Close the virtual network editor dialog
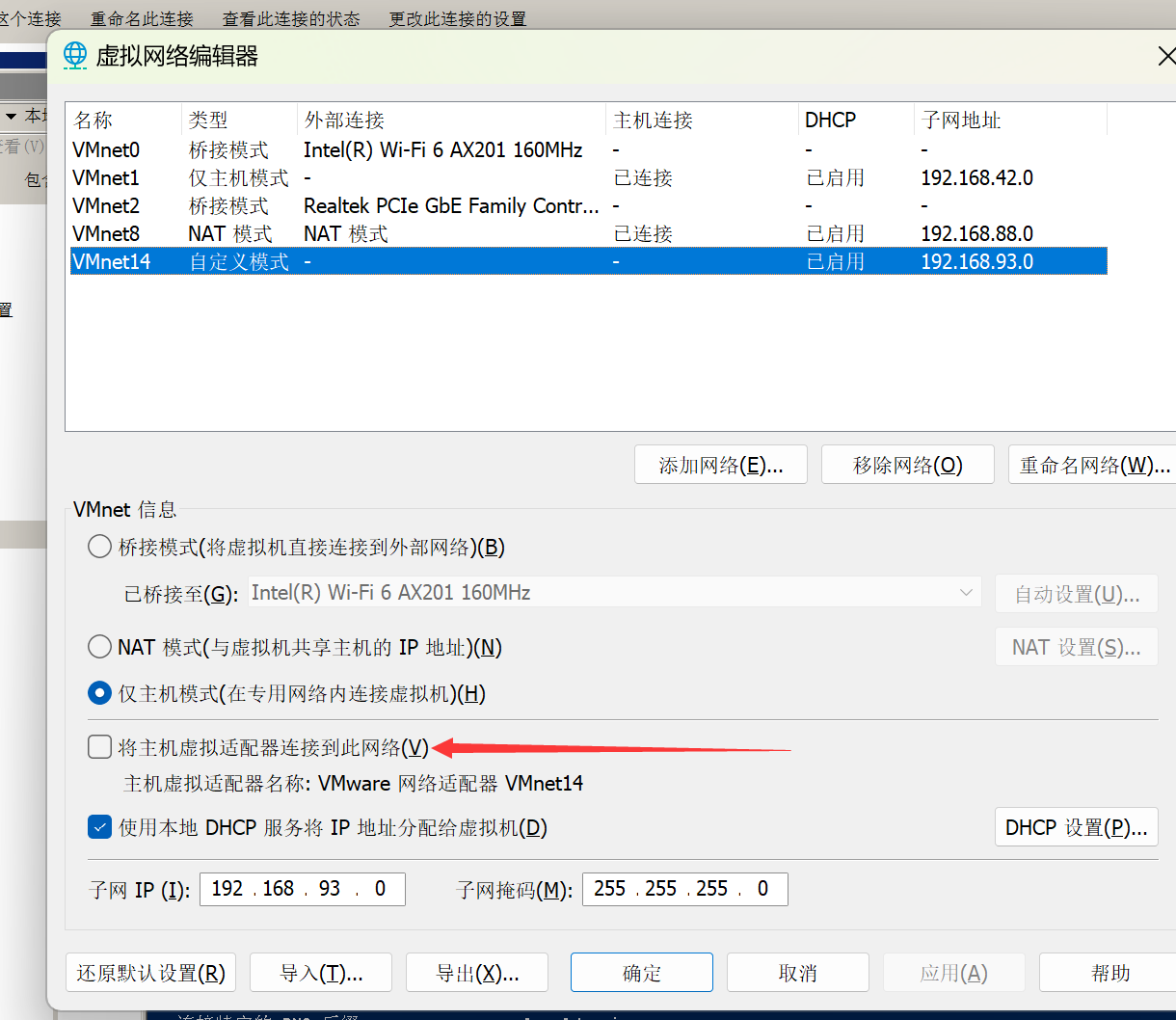This screenshot has height=1020, width=1176. 1164,57
